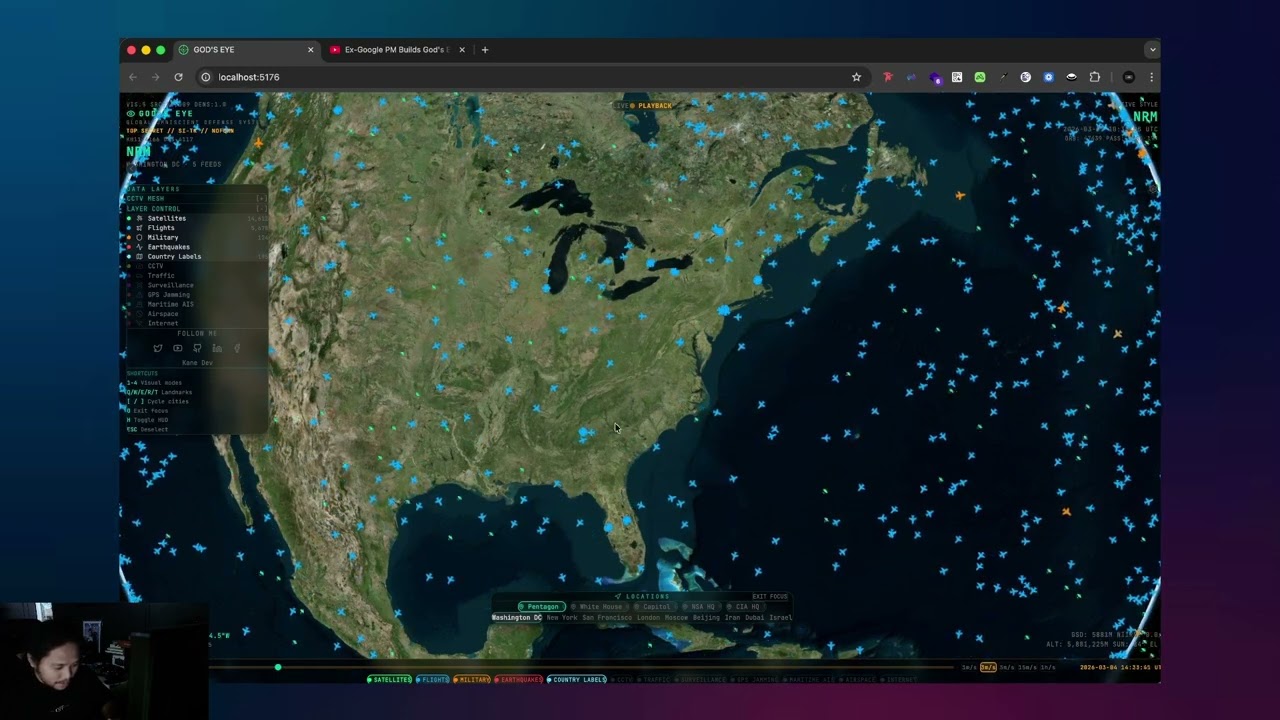Image resolution: width=1280 pixels, height=720 pixels.
Task: Click Exit Focus in the locations panel
Action: pos(770,597)
